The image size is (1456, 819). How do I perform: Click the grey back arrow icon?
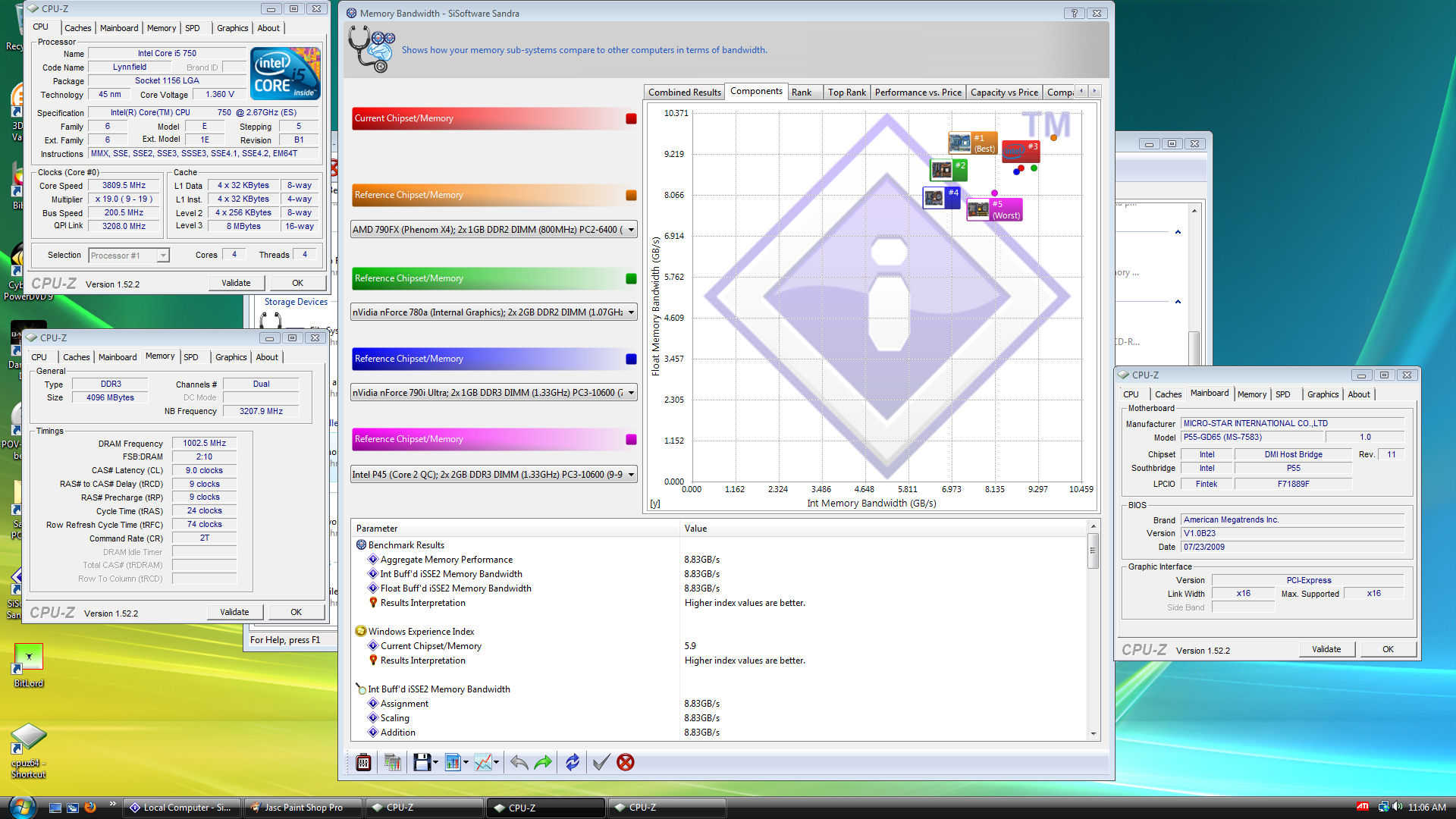[519, 762]
